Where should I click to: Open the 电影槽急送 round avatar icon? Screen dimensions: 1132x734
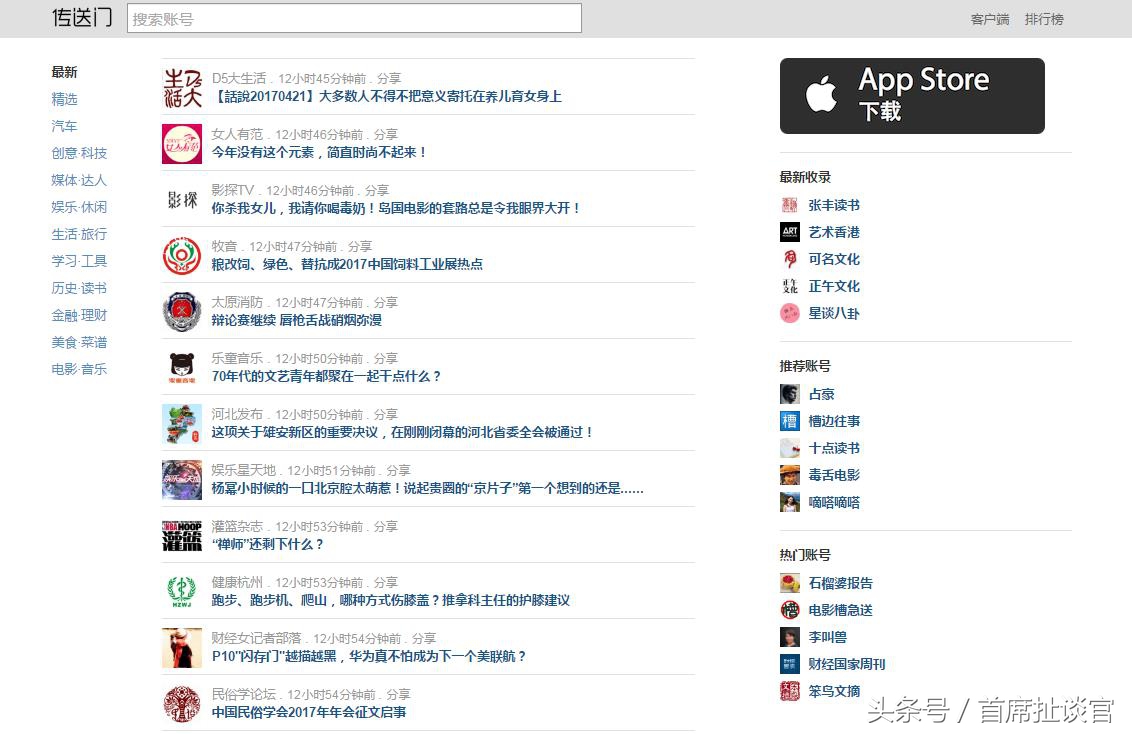pos(789,609)
